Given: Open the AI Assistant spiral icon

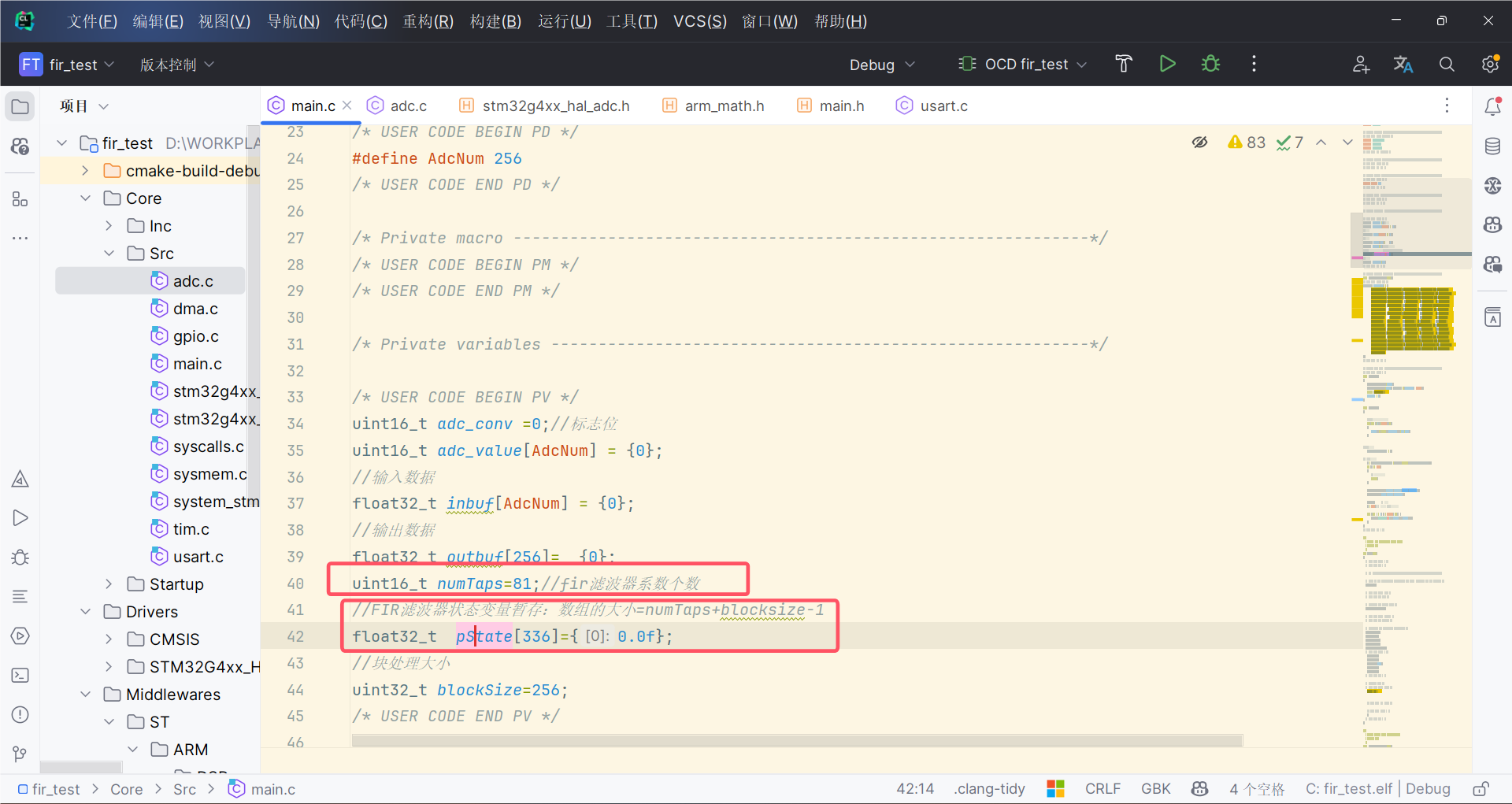Looking at the screenshot, I should [1492, 186].
